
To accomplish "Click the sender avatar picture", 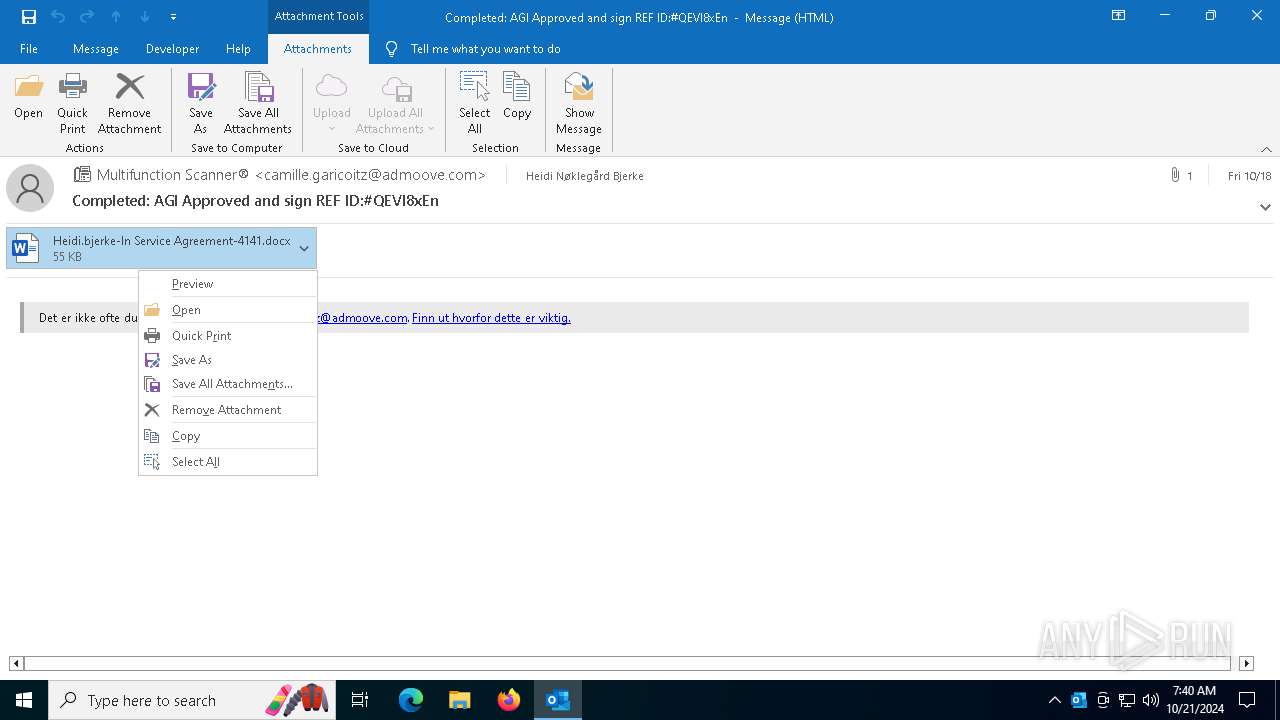I will tap(30, 188).
